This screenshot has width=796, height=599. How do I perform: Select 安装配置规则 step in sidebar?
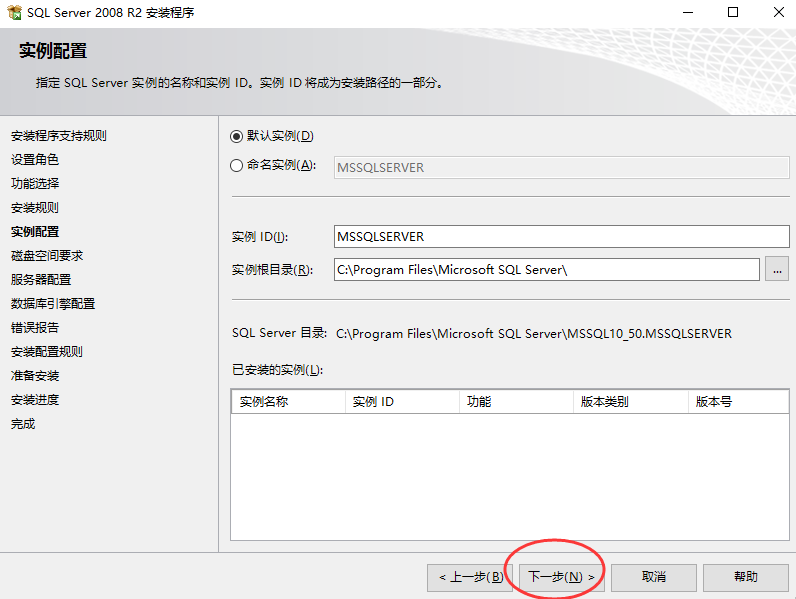click(x=47, y=352)
